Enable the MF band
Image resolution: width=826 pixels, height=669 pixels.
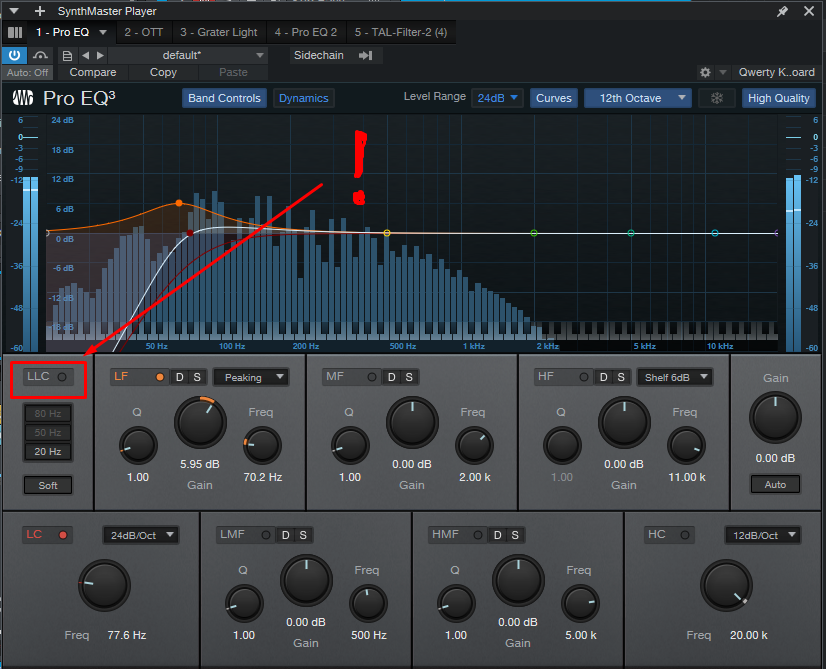[372, 377]
